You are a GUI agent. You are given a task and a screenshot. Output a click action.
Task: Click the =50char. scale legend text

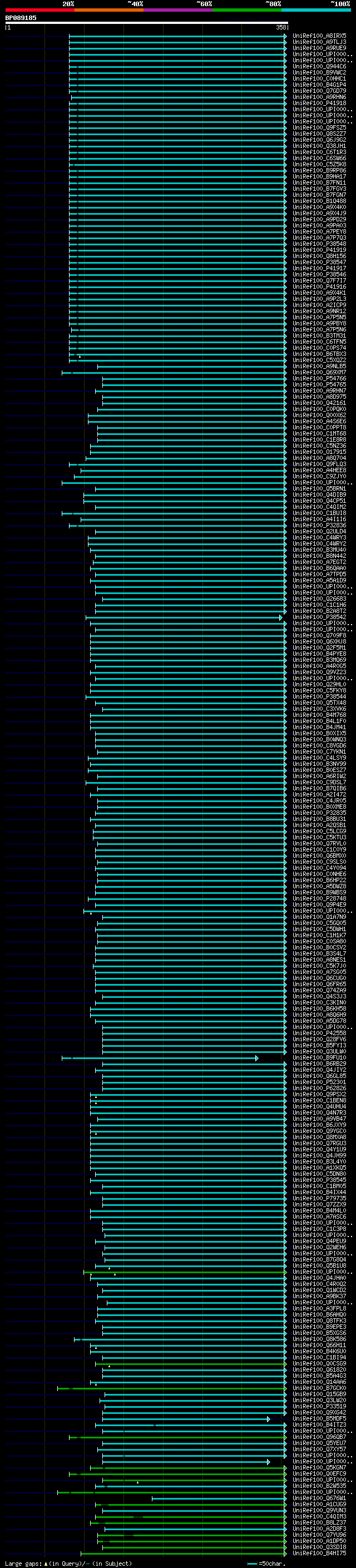(x=271, y=1563)
